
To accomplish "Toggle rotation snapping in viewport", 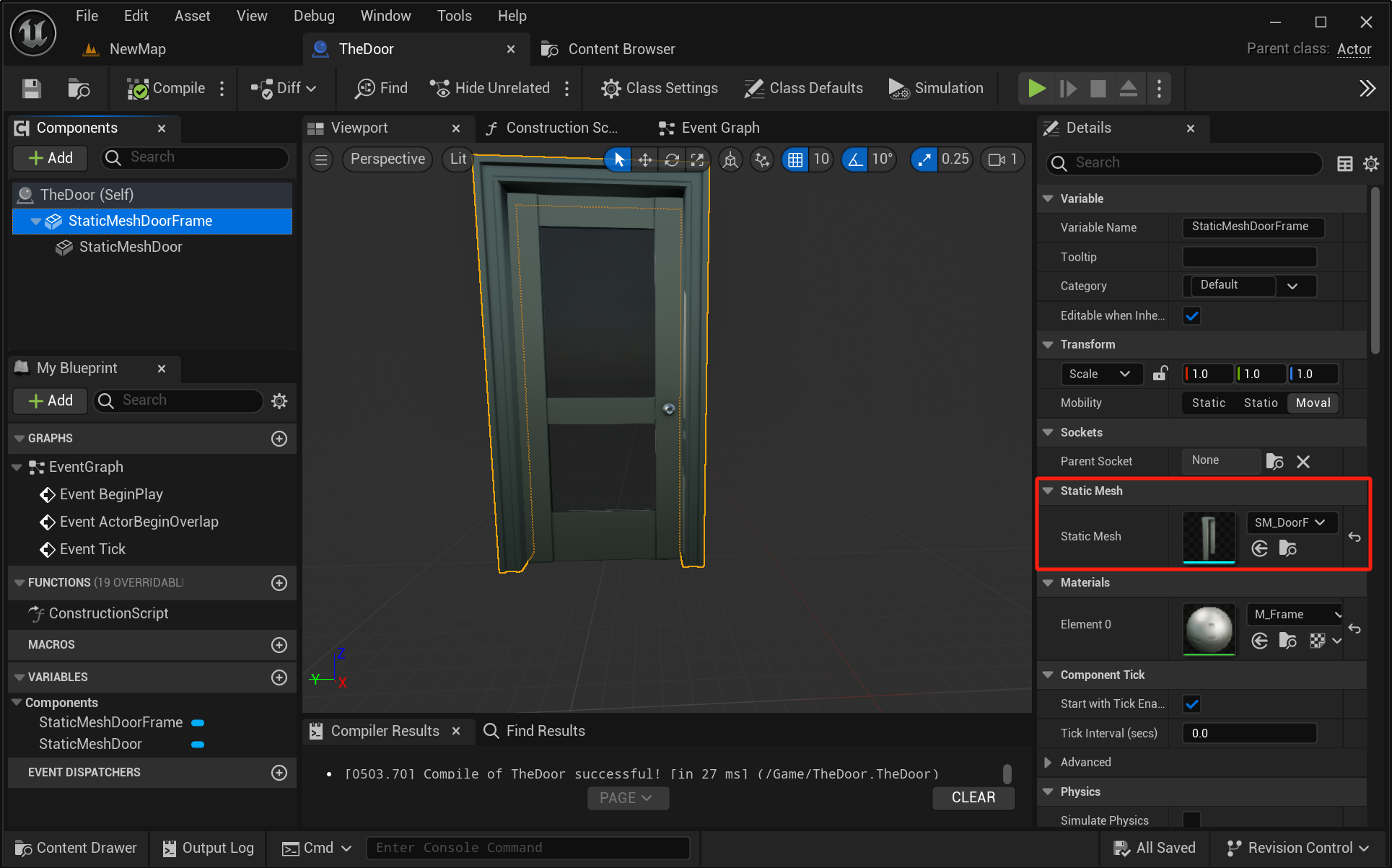I will coord(855,159).
